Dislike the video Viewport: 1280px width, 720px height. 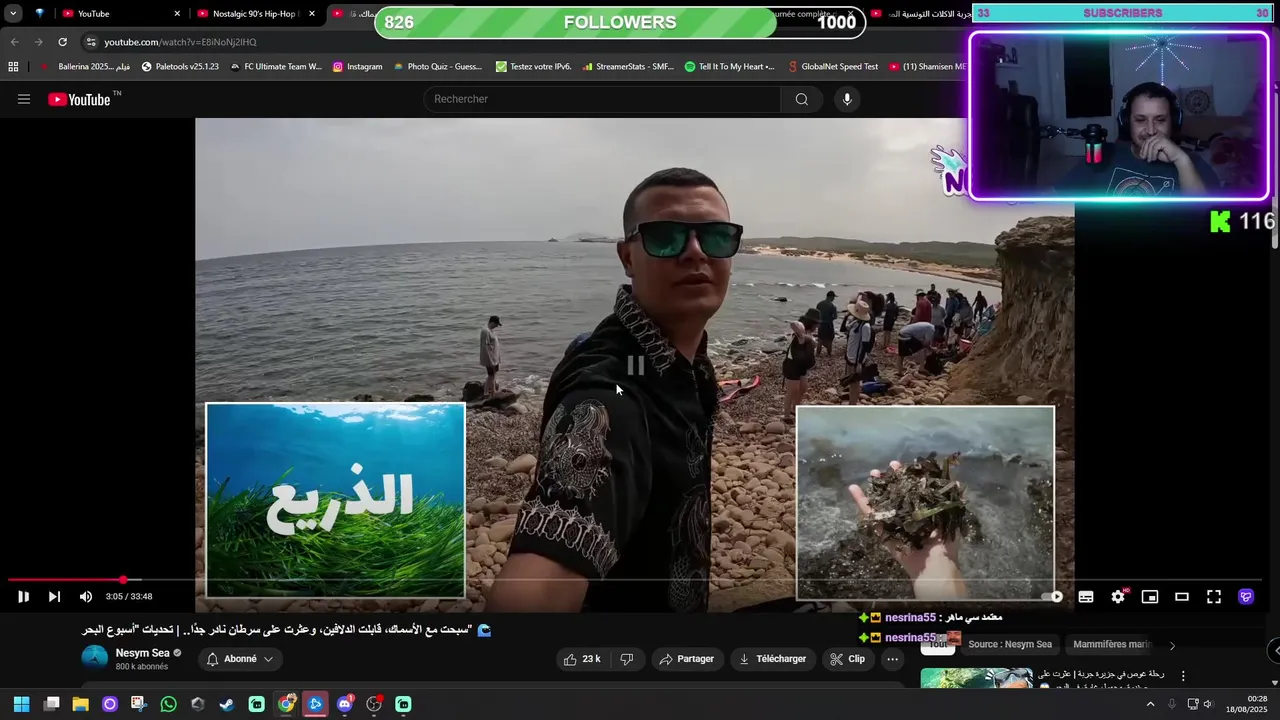(627, 659)
